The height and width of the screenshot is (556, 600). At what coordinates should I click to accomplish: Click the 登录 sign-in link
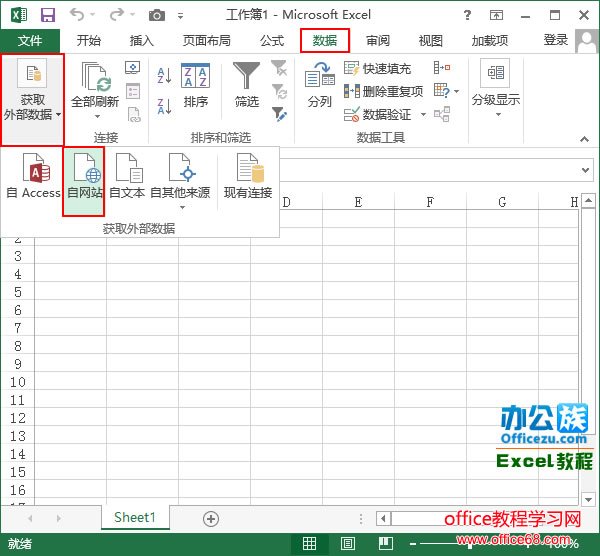pyautogui.click(x=556, y=40)
